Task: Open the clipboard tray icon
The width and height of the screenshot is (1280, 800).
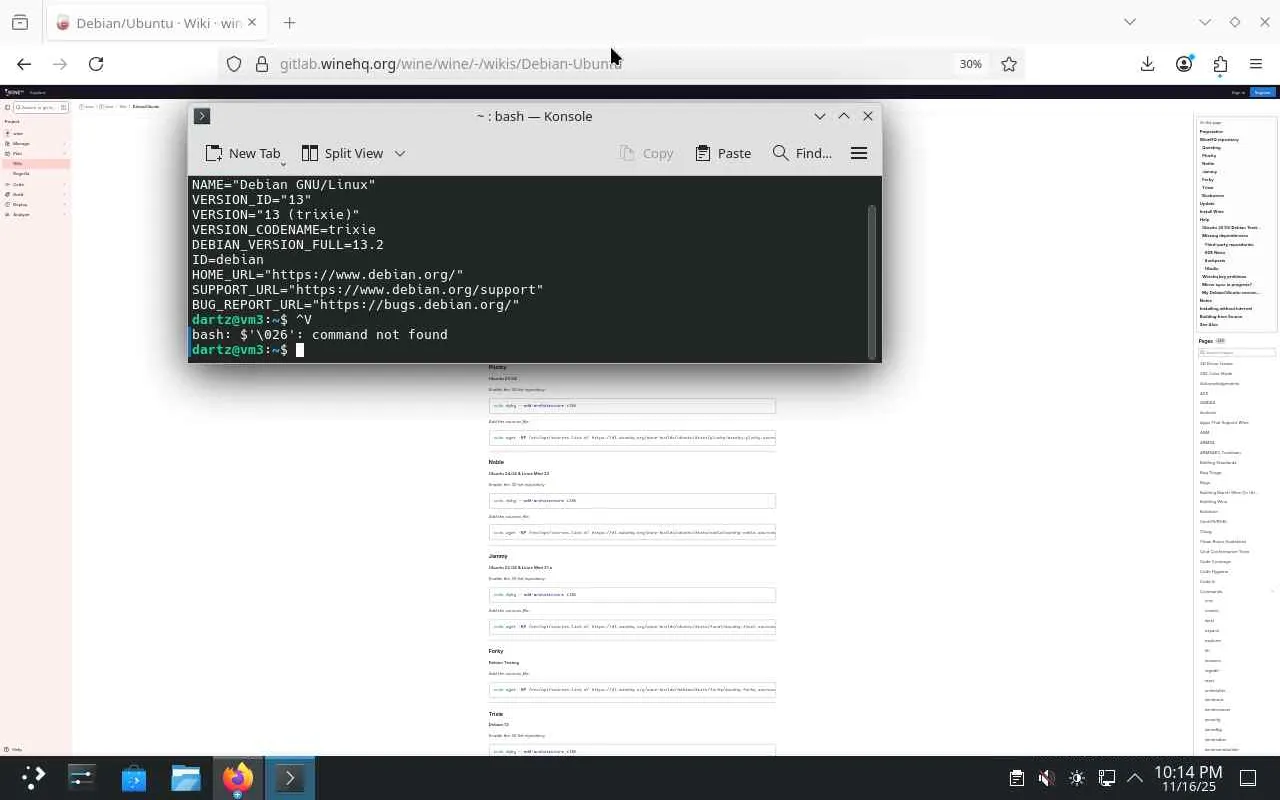Action: [1016, 778]
